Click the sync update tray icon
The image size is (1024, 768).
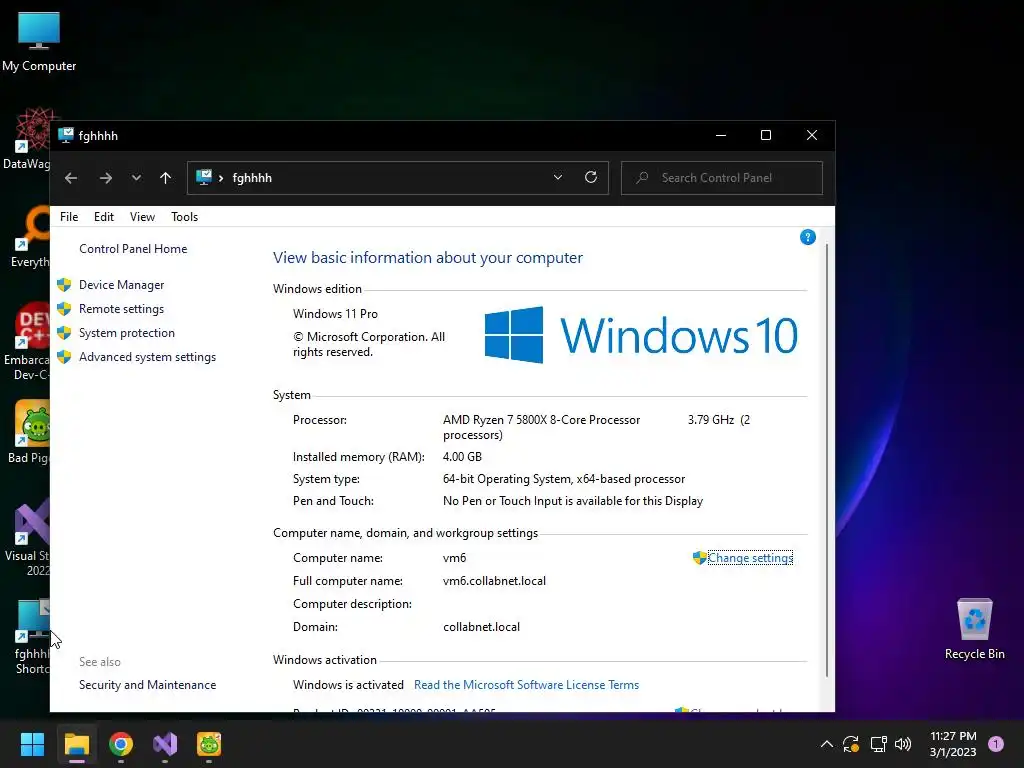pyautogui.click(x=851, y=744)
